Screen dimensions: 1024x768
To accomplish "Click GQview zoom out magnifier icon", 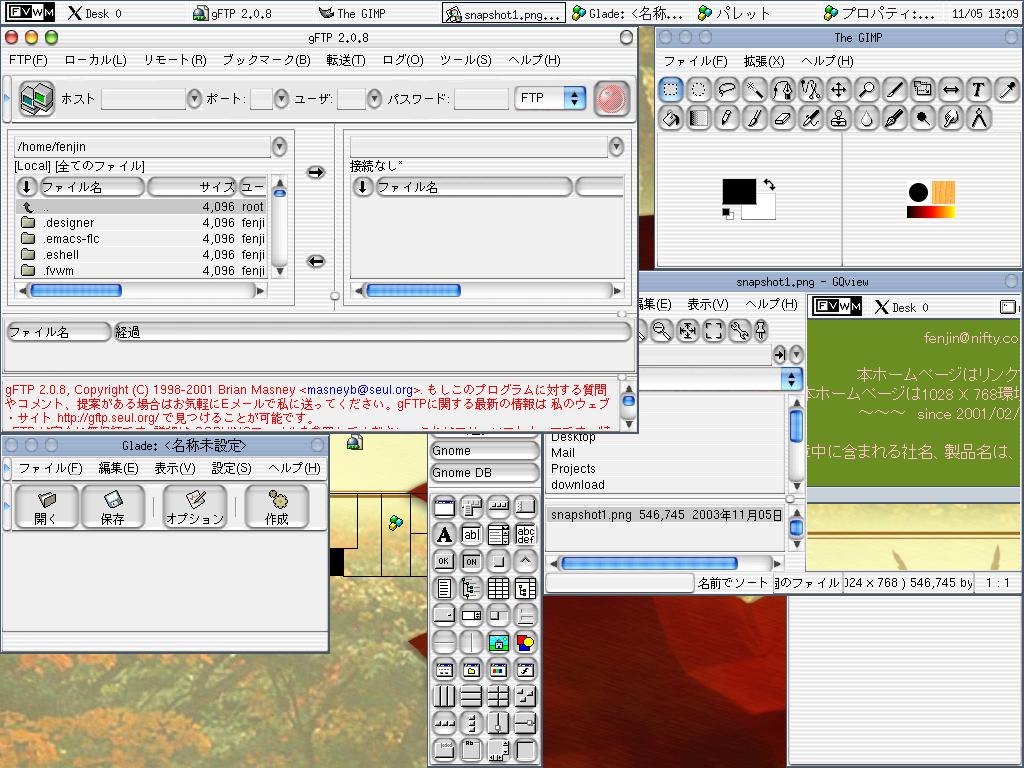I will coord(662,331).
